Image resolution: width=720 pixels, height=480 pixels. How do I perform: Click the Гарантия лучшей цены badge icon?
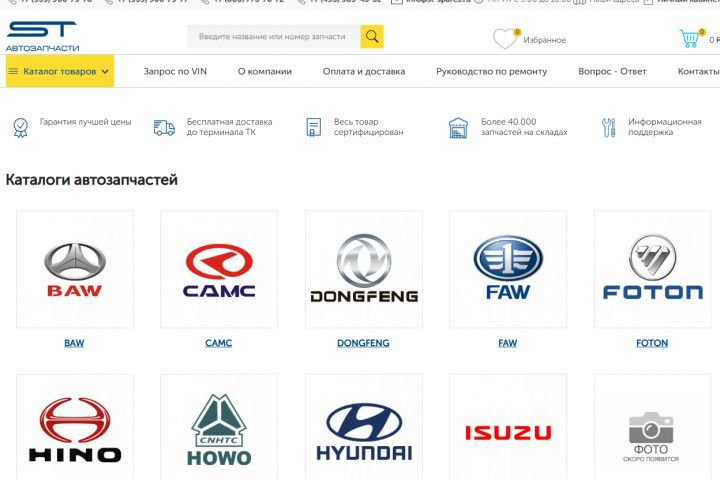pyautogui.click(x=21, y=127)
